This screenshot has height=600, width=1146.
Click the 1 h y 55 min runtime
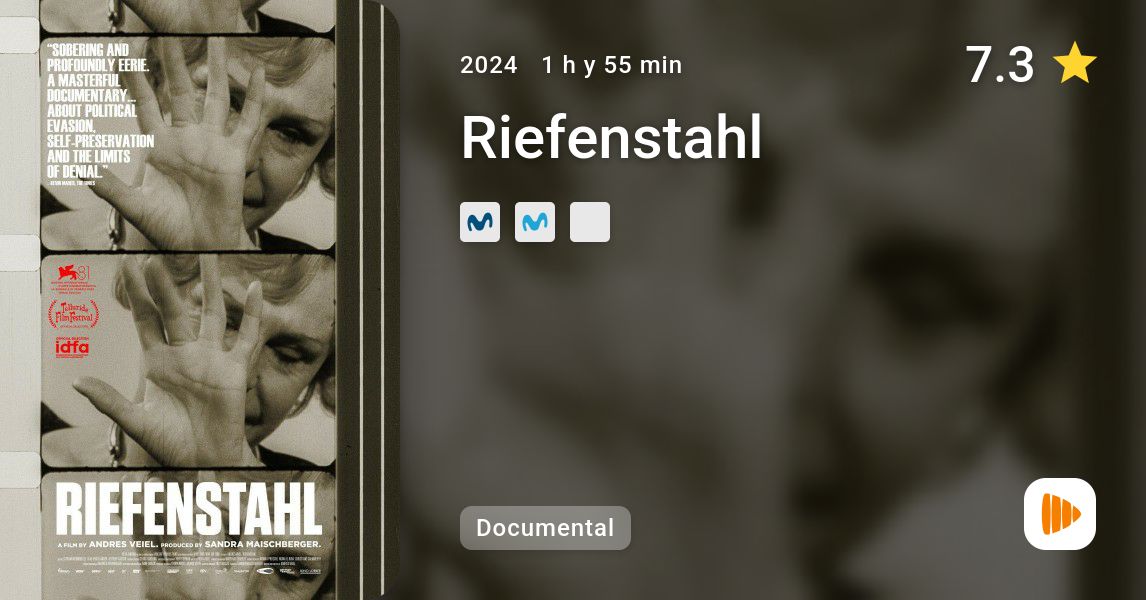pos(612,65)
